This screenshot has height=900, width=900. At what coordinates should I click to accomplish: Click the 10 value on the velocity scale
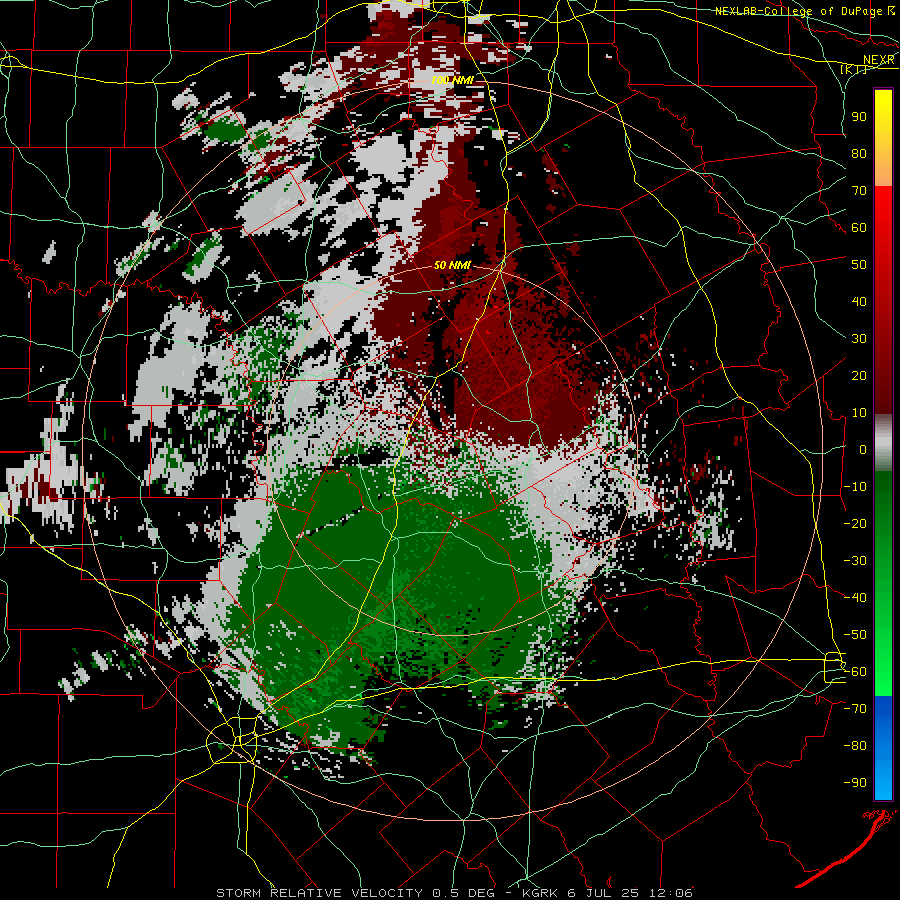[859, 413]
